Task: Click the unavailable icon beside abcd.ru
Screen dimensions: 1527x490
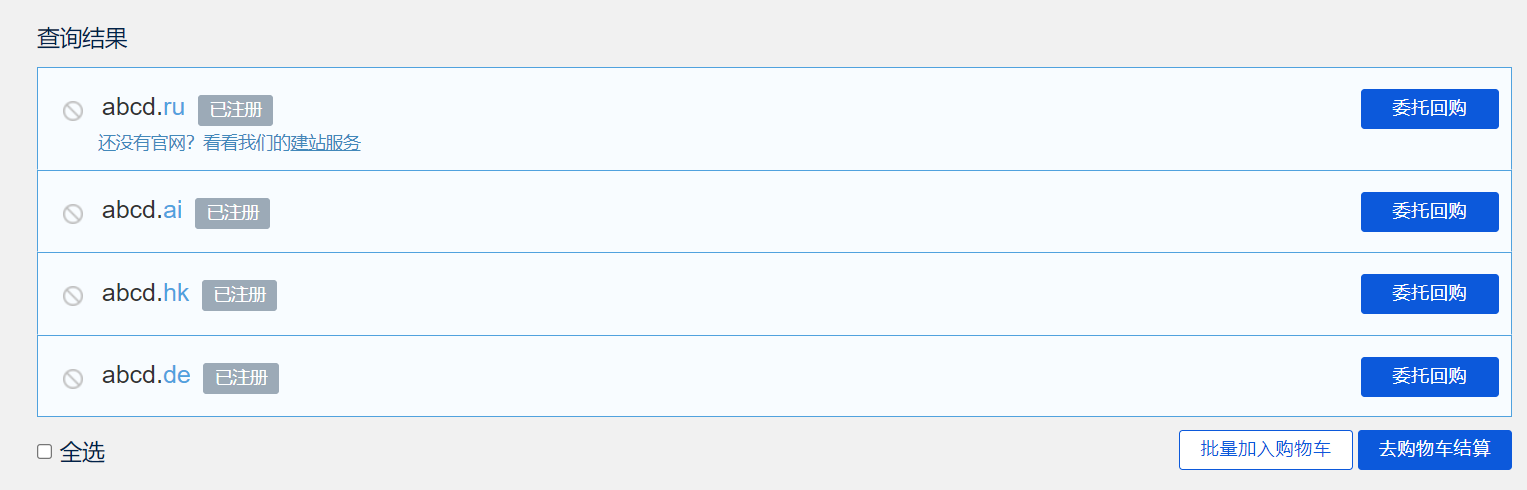Action: pyautogui.click(x=73, y=111)
